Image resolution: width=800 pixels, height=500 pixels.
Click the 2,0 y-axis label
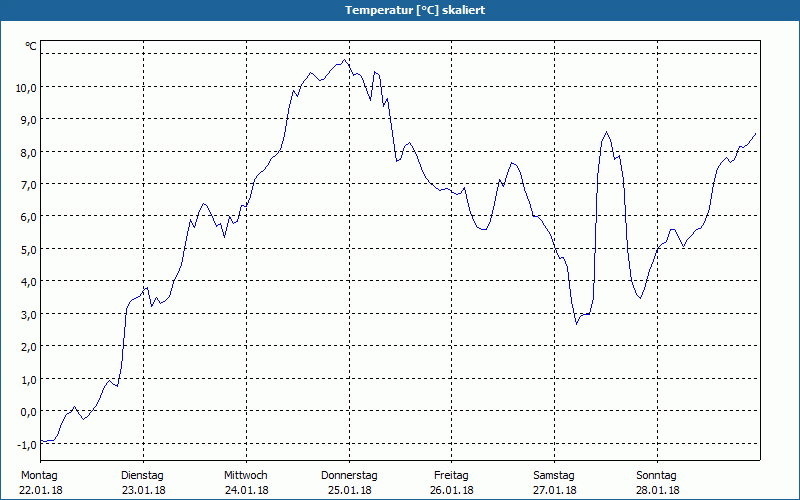pyautogui.click(x=29, y=347)
